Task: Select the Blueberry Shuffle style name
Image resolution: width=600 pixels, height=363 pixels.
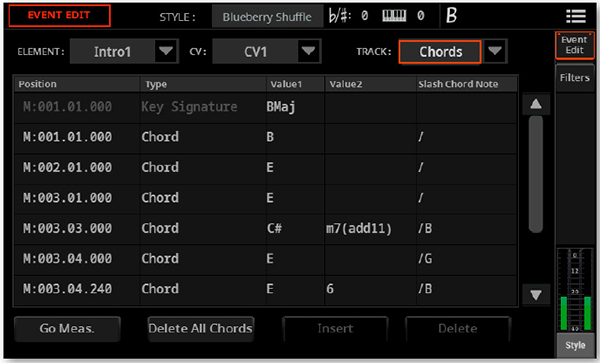Action: click(267, 17)
